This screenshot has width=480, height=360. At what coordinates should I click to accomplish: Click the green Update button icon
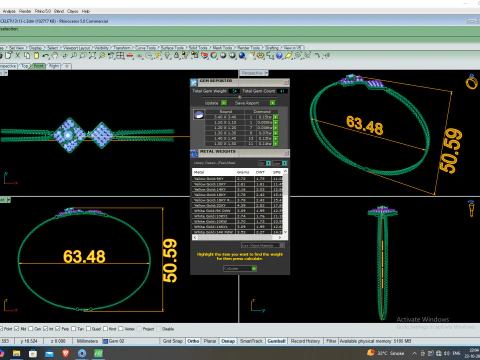pos(224,103)
